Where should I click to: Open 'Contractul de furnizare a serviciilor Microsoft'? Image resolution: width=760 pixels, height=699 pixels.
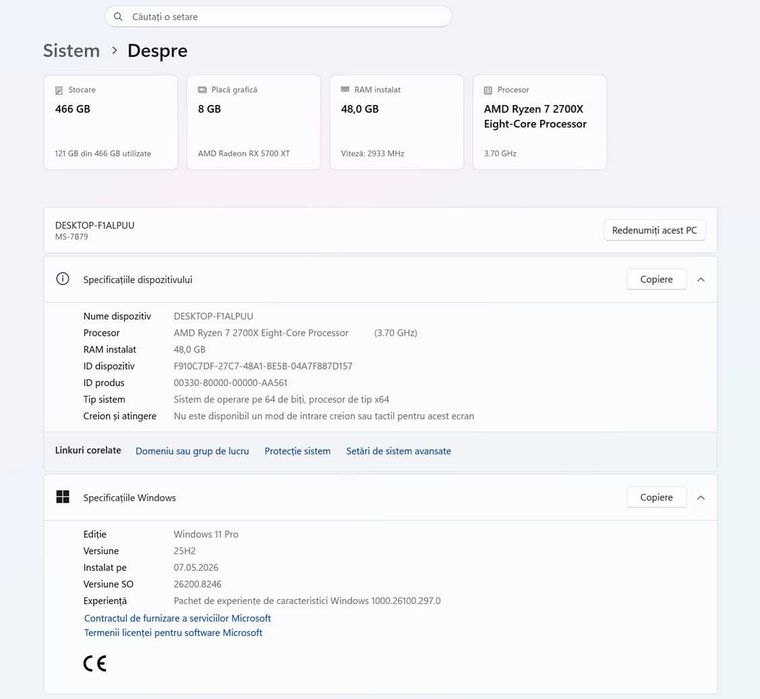(x=177, y=618)
